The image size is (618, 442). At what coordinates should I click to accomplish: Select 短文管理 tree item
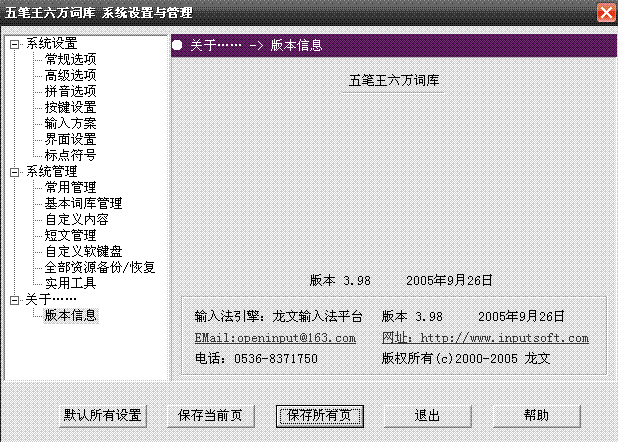click(x=70, y=235)
